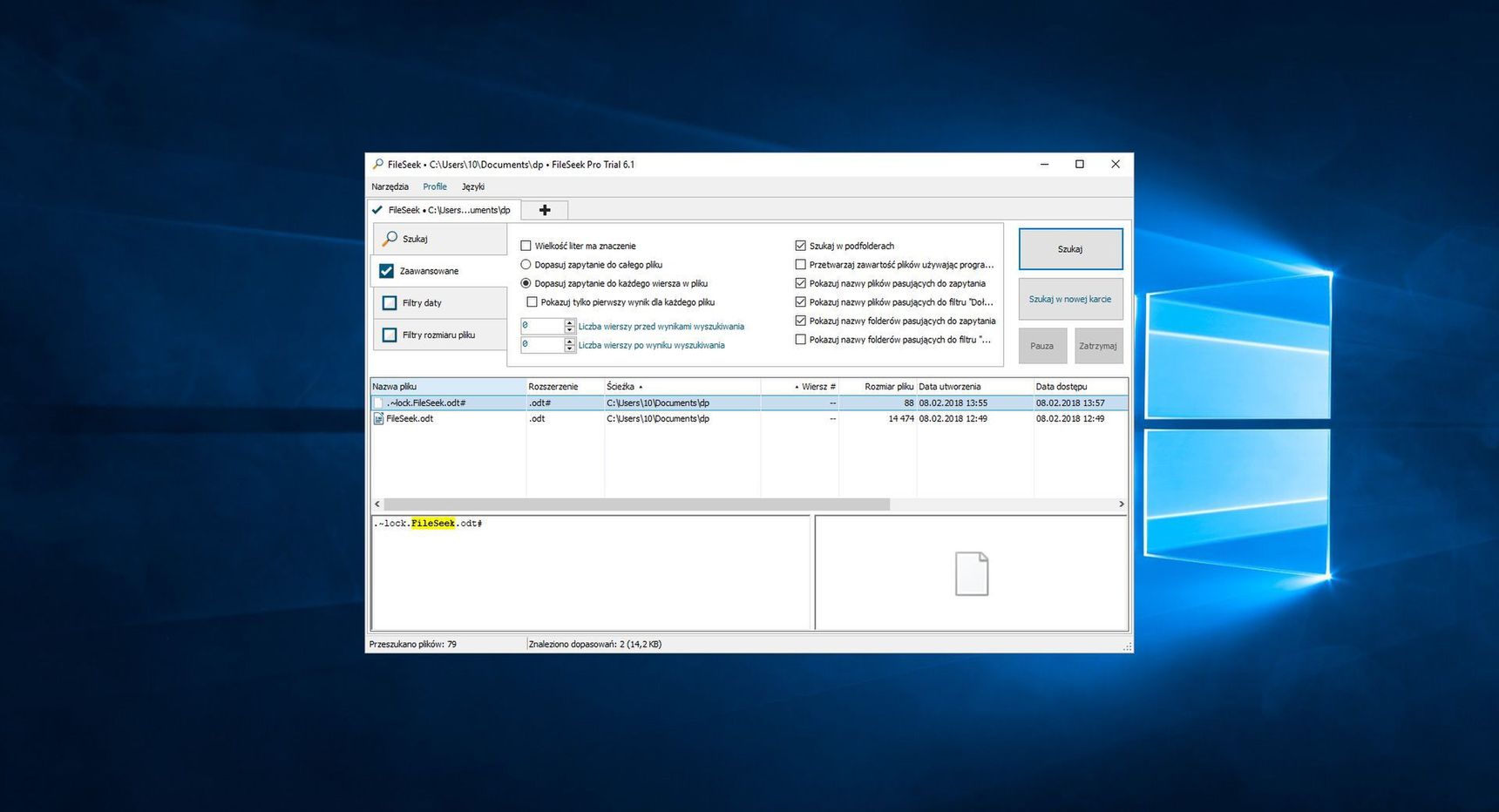Select the 'FileSeek • C:\Users...uments\dp' tab
Image resolution: width=1499 pixels, height=812 pixels.
(x=443, y=210)
